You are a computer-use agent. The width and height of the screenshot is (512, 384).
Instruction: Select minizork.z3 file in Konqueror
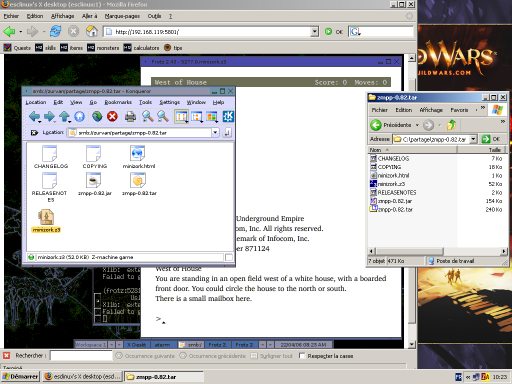46,221
